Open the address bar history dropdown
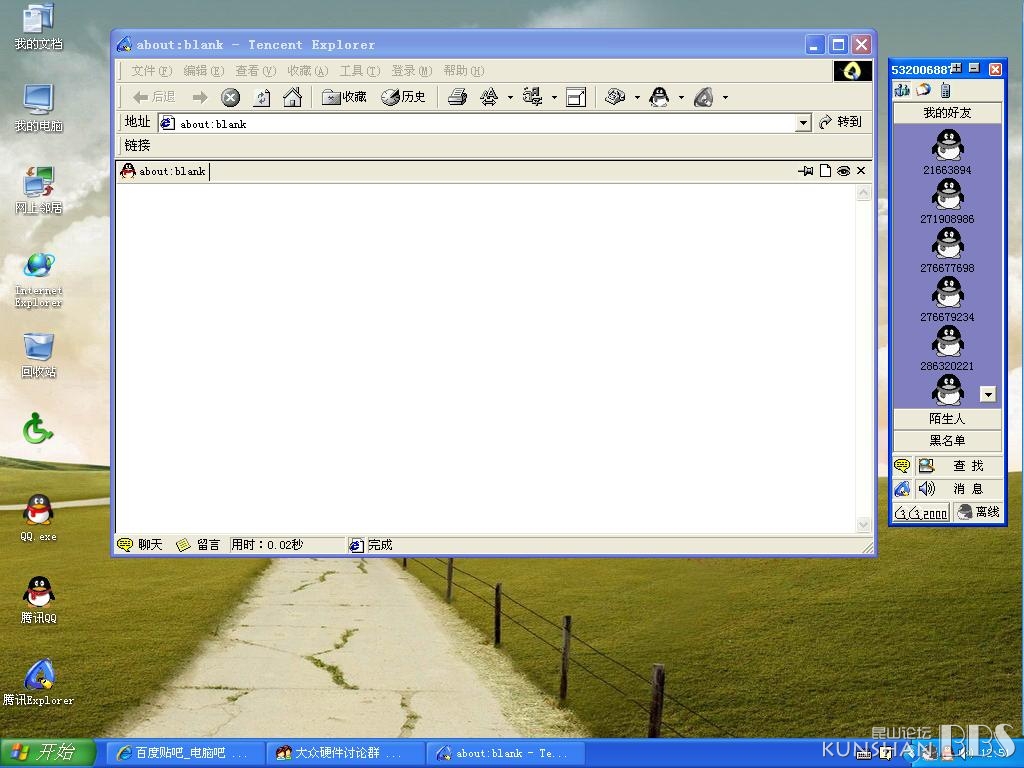The height and width of the screenshot is (768, 1024). point(803,123)
